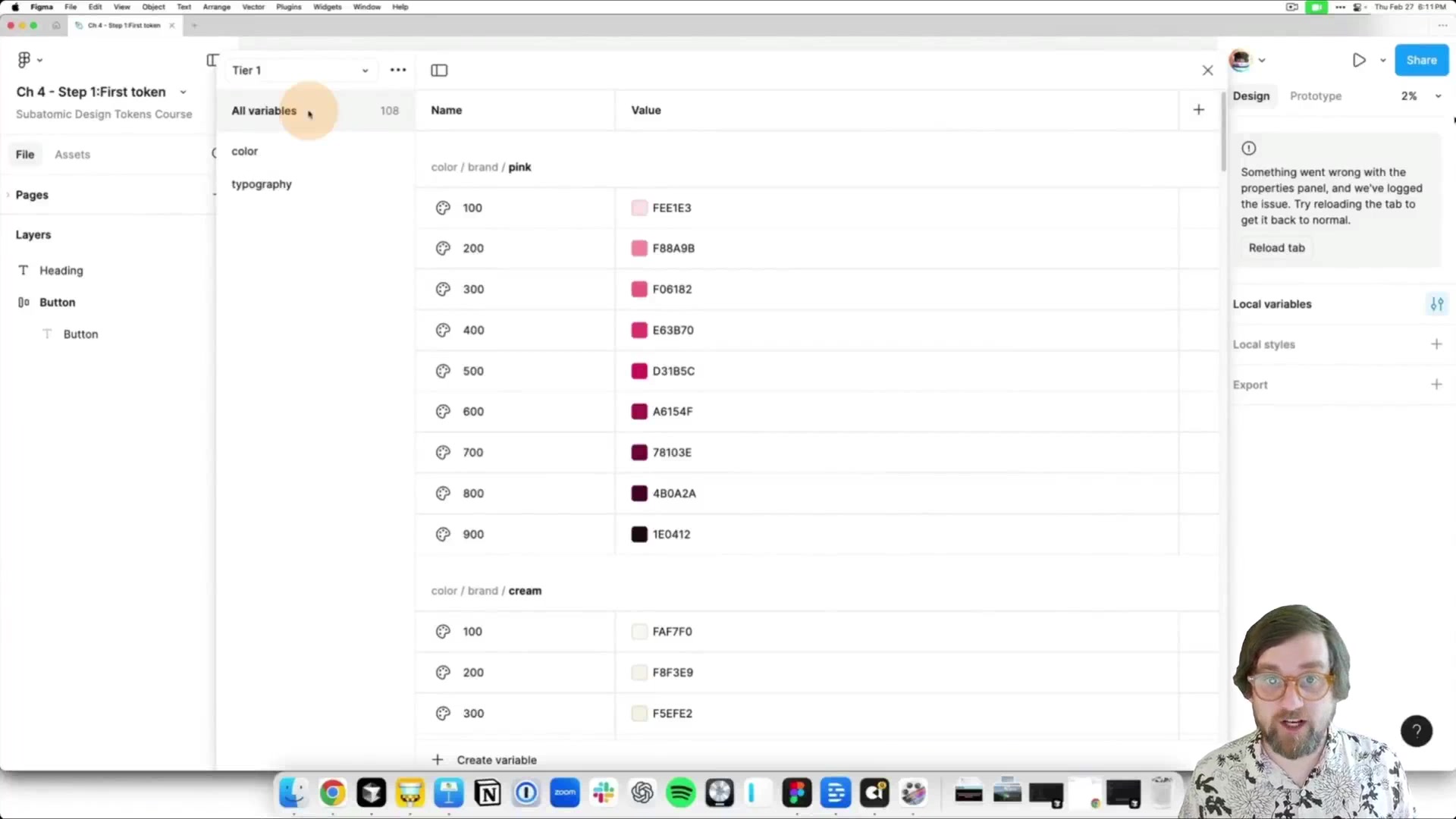Image resolution: width=1456 pixels, height=819 pixels.
Task: Open Google Chrome from the dock
Action: (332, 793)
